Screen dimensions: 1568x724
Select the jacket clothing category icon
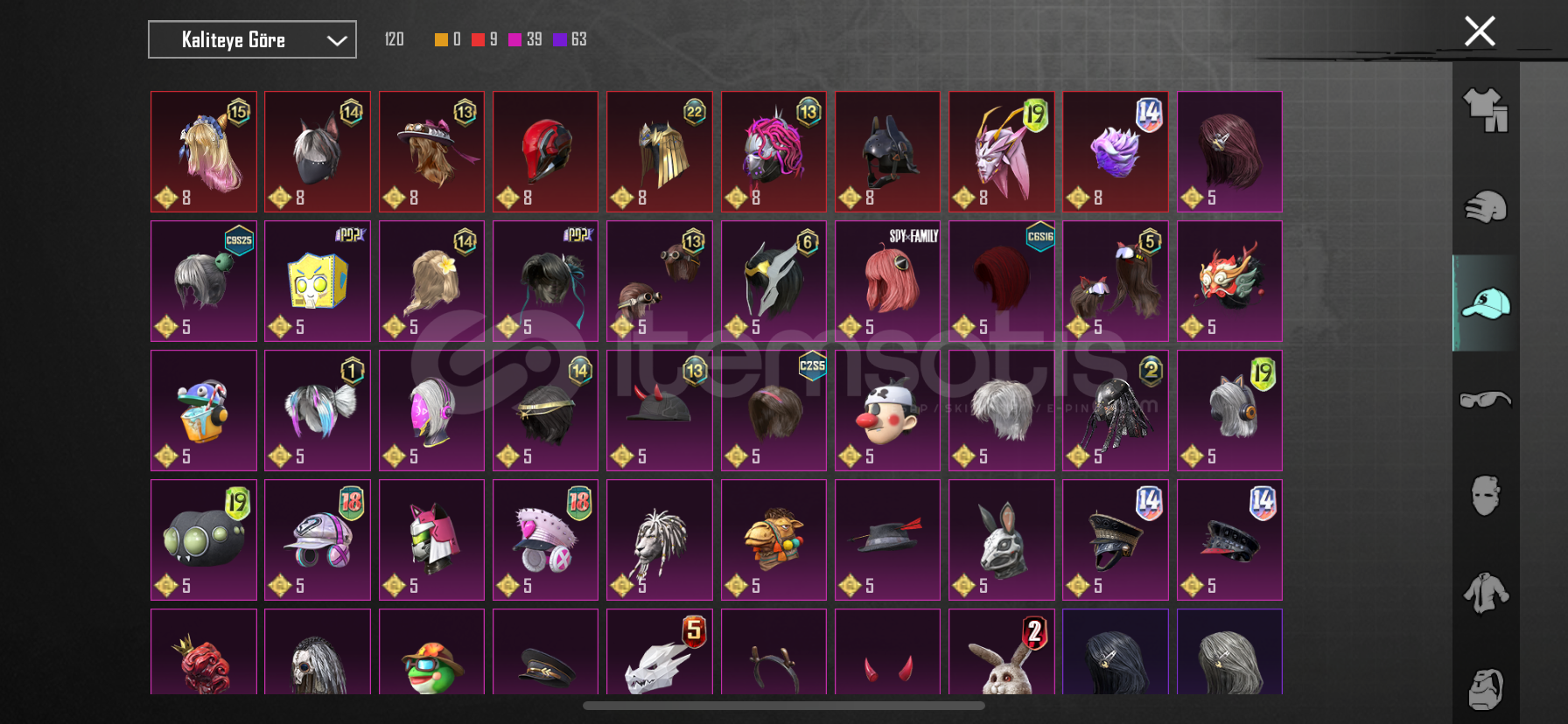(1486, 593)
